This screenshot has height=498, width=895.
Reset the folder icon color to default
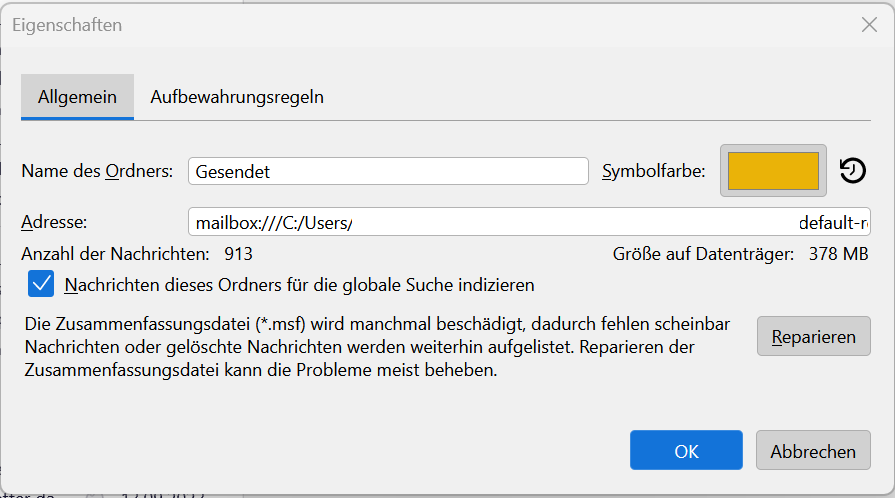(852, 171)
